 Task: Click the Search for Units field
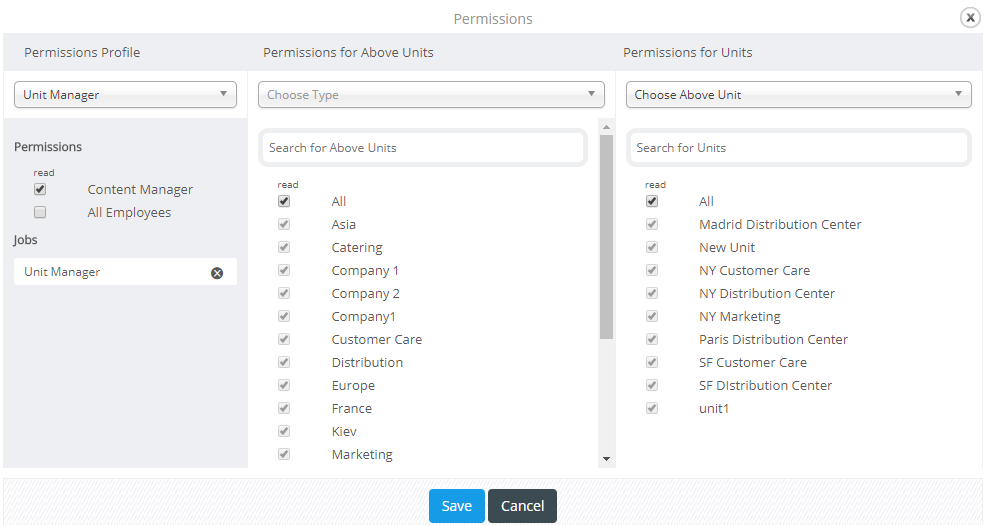pos(799,148)
